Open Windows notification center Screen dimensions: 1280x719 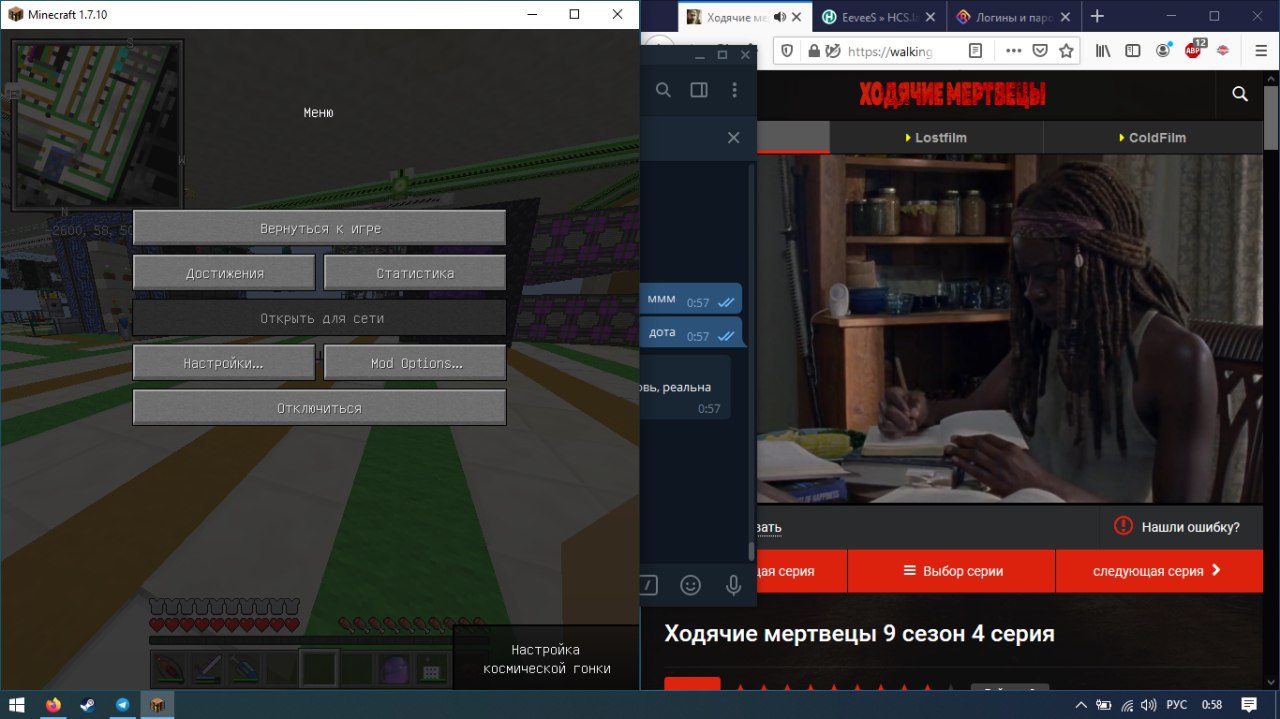(1249, 704)
